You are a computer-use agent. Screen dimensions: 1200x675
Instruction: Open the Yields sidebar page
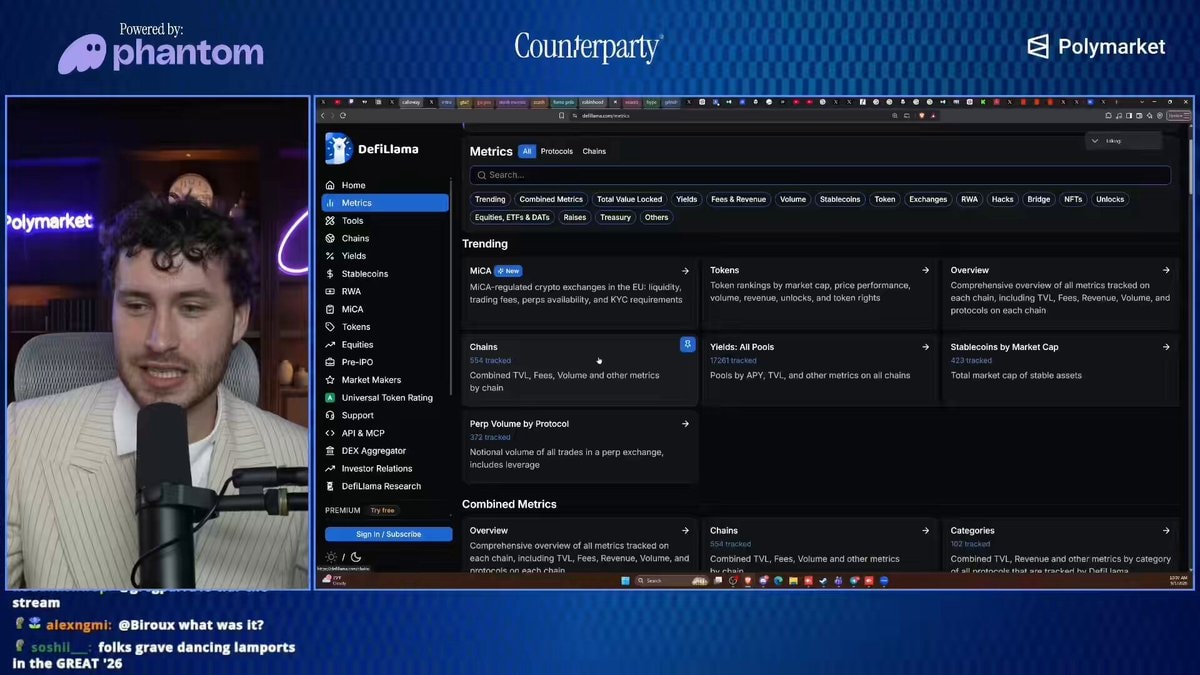(x=384, y=256)
